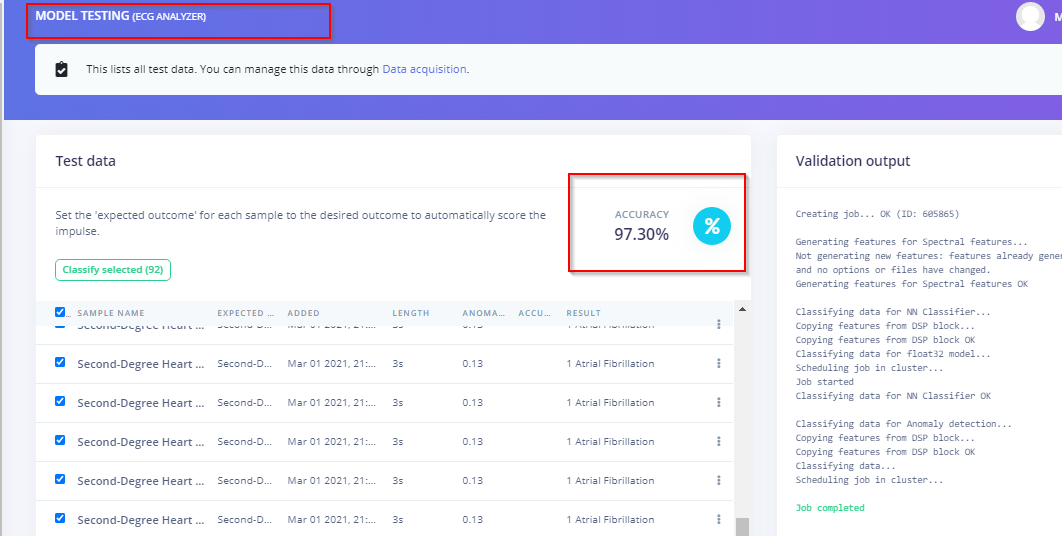The width and height of the screenshot is (1062, 536).
Task: Click the clipboard icon in the info banner
Action: tap(62, 70)
